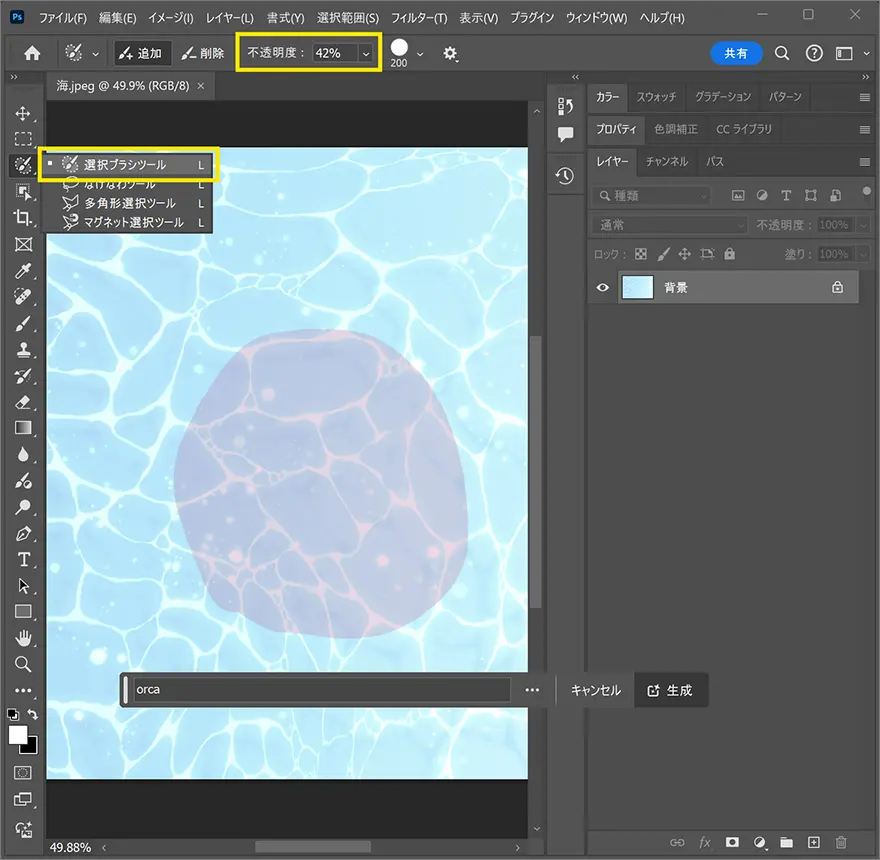880x860 pixels.
Task: Swap foreground and background colors
Action: click(33, 715)
